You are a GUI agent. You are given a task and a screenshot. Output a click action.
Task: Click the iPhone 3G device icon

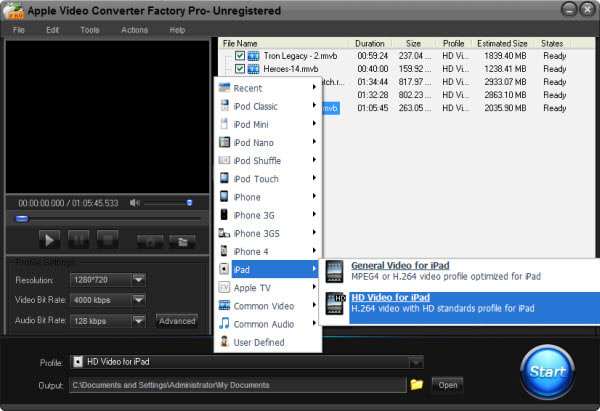[x=225, y=214]
